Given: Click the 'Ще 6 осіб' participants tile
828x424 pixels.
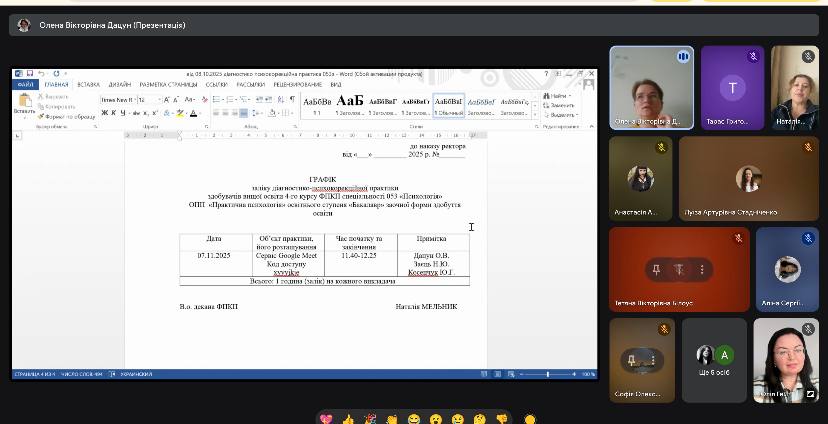Looking at the screenshot, I should (714, 360).
